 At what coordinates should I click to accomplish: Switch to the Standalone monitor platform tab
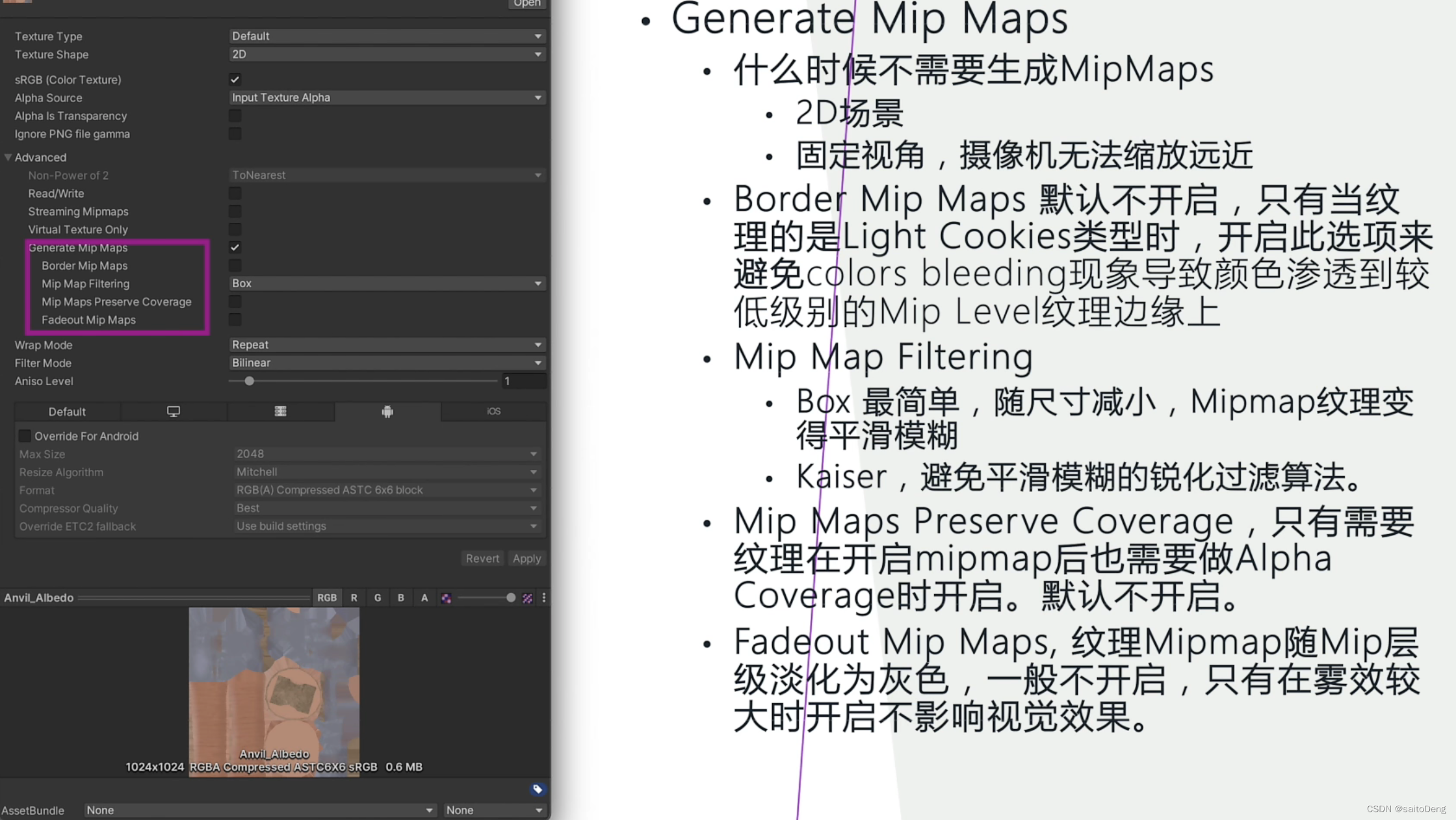(174, 411)
